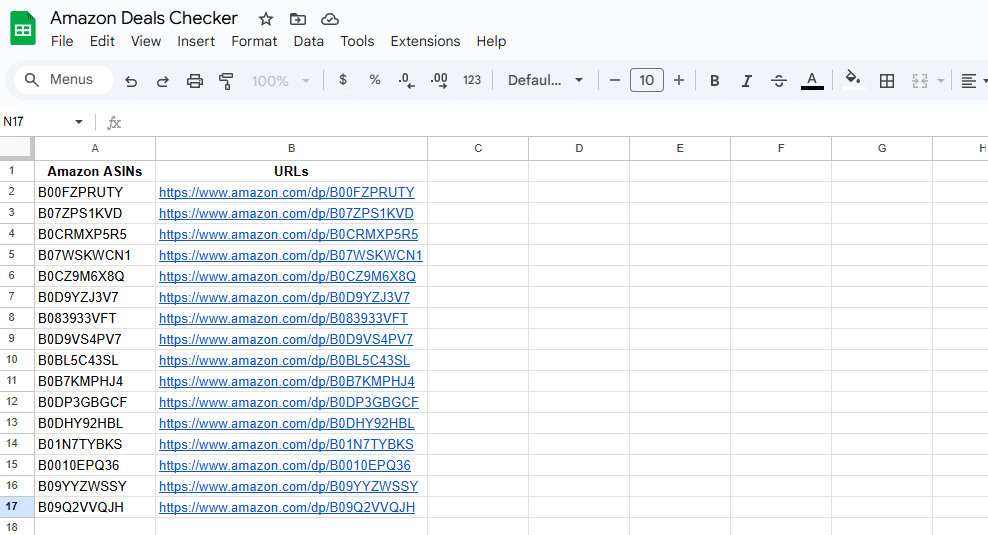Open the Extensions menu
The height and width of the screenshot is (535, 988).
[425, 41]
